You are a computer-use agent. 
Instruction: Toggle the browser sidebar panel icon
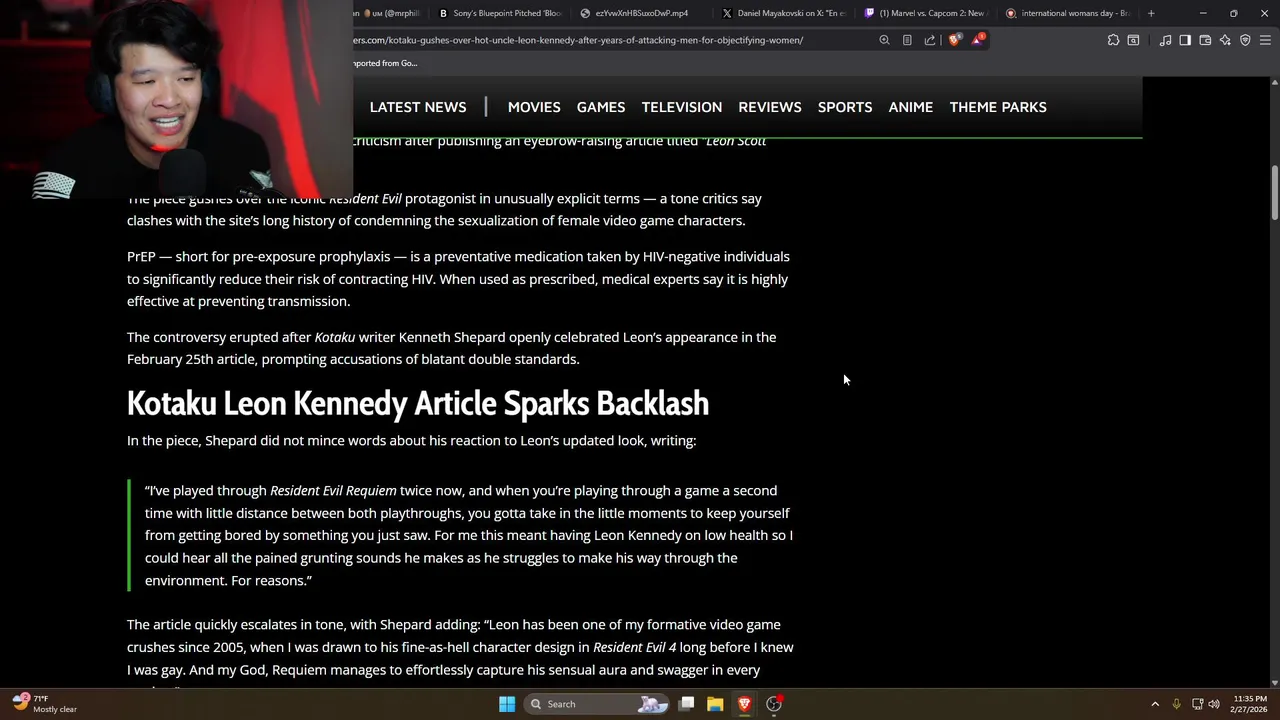click(1185, 40)
